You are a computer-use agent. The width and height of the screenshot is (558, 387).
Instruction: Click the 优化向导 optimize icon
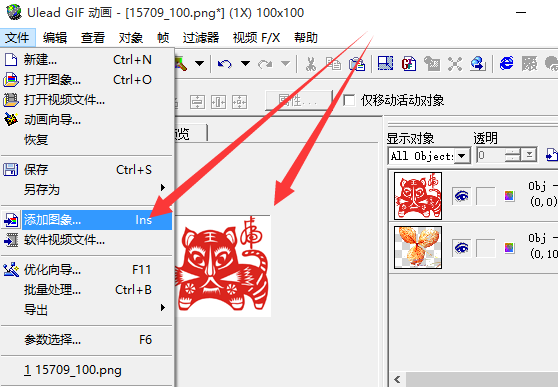(x=11, y=270)
